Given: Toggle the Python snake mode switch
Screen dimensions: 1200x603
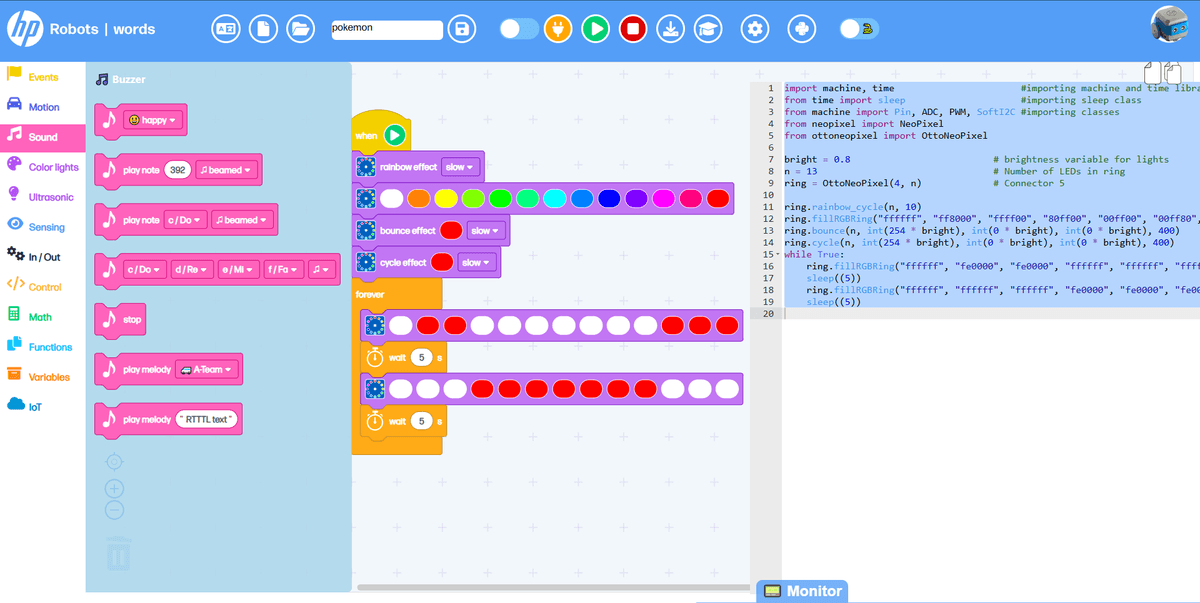Looking at the screenshot, I should [853, 29].
